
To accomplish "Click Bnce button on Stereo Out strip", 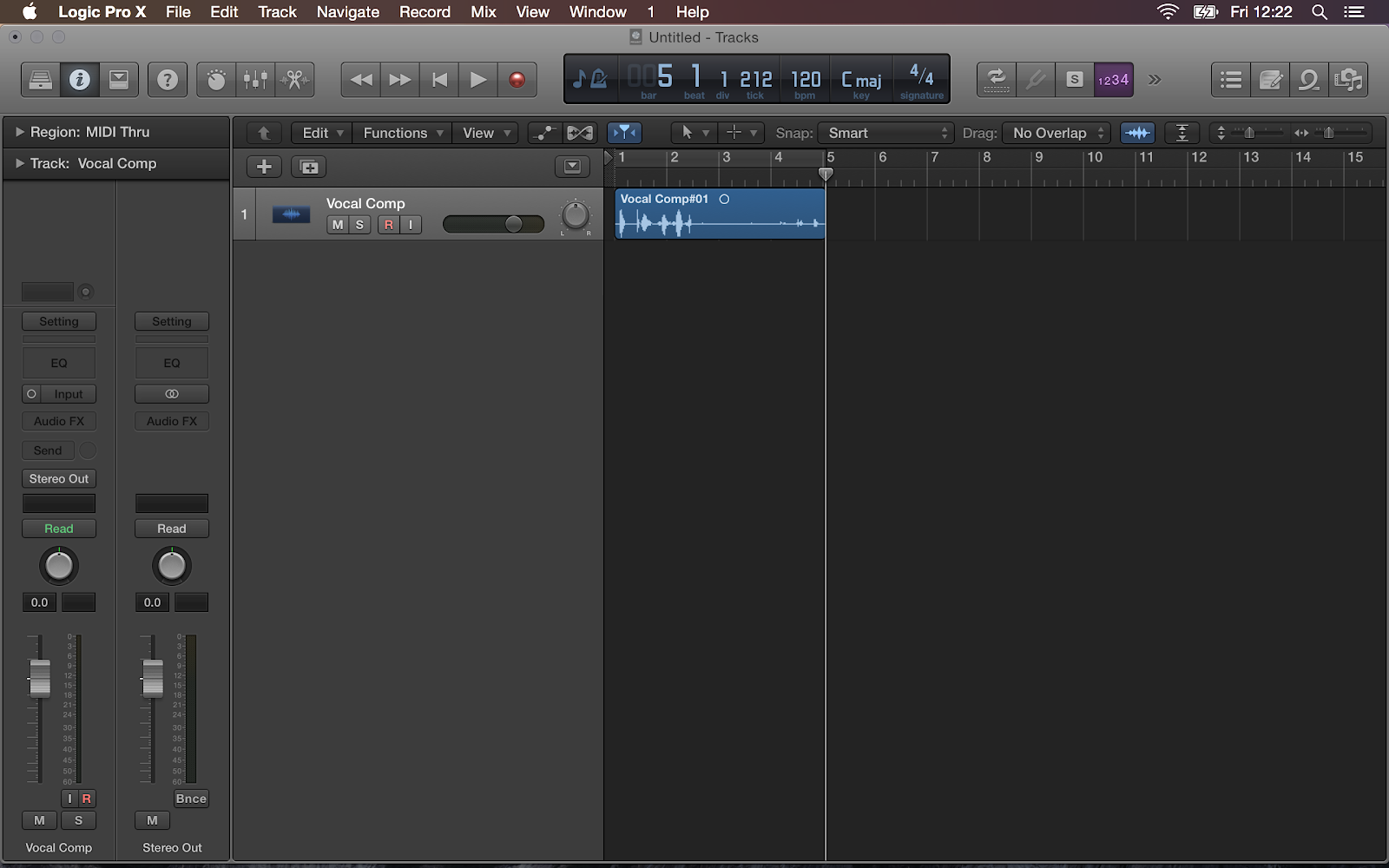I will [x=191, y=799].
